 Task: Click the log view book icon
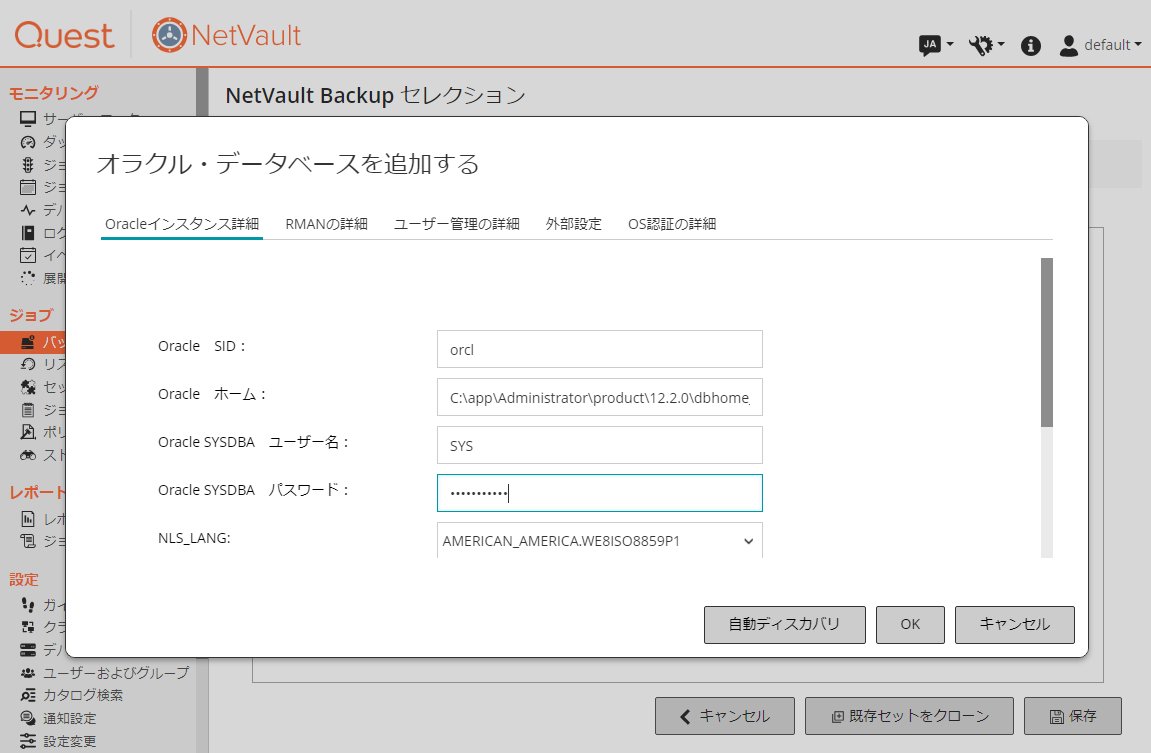tap(28, 233)
